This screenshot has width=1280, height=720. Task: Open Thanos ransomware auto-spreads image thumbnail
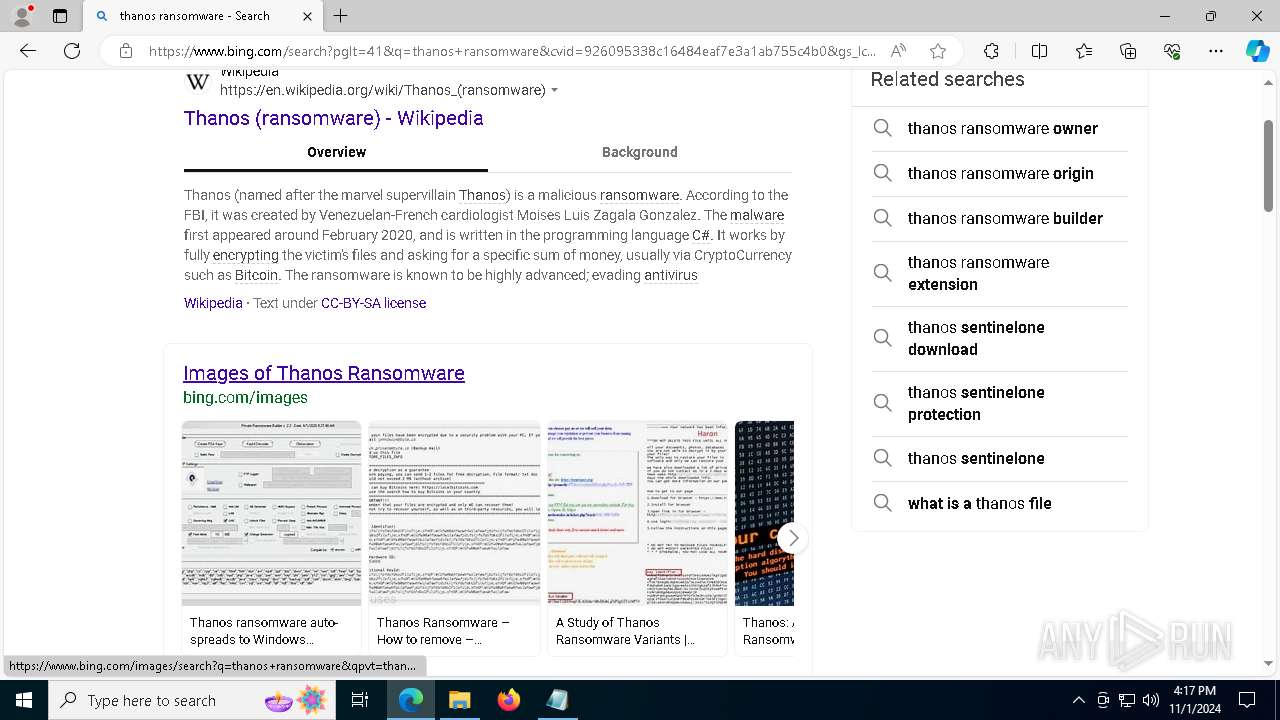[271, 513]
